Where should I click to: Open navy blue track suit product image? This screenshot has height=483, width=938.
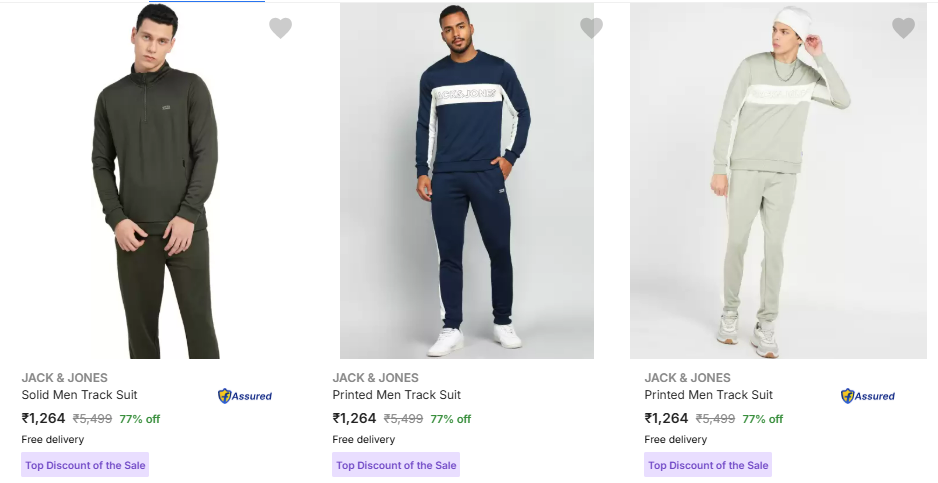click(x=467, y=181)
